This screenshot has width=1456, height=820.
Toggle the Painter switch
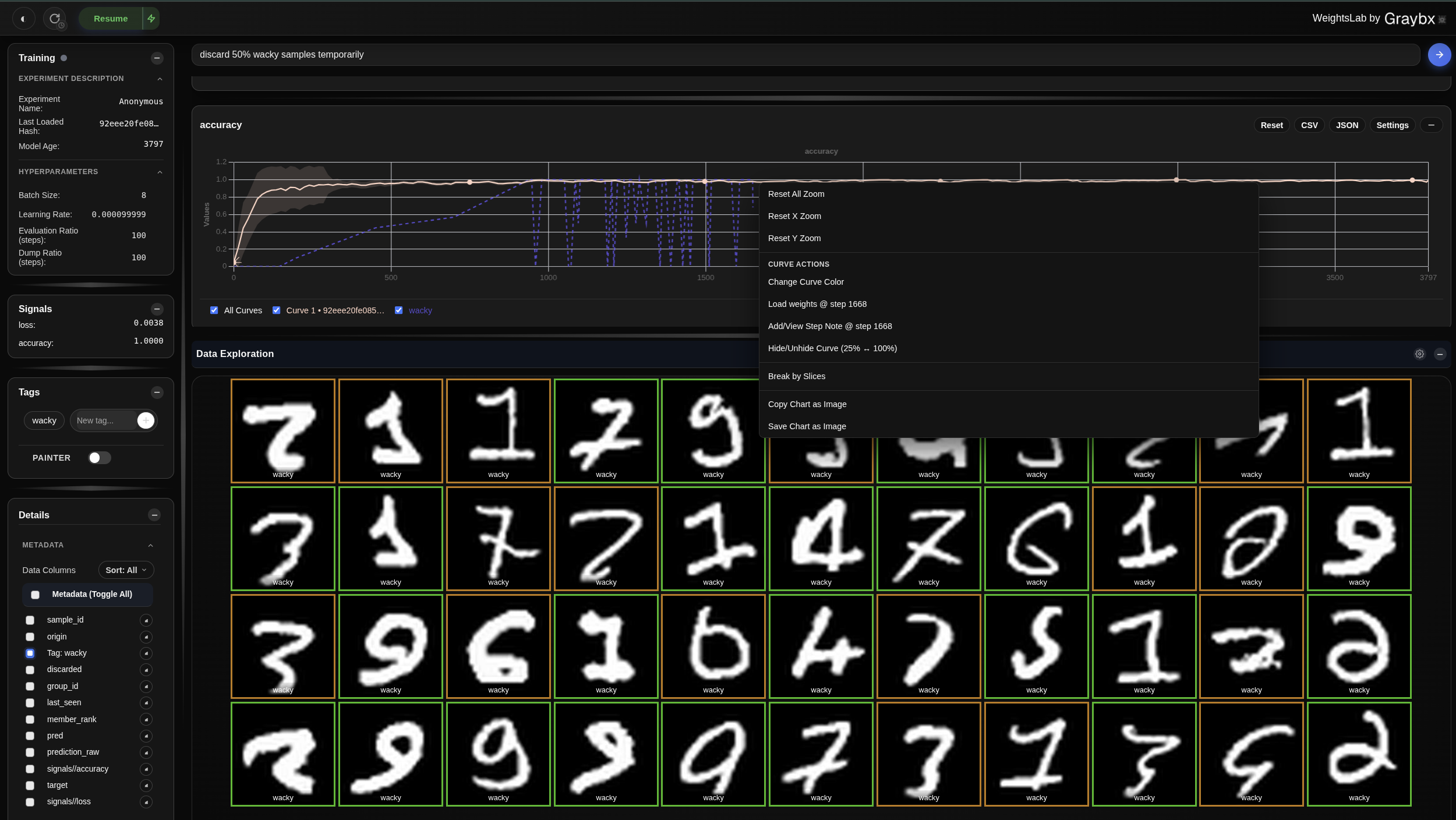(x=99, y=458)
